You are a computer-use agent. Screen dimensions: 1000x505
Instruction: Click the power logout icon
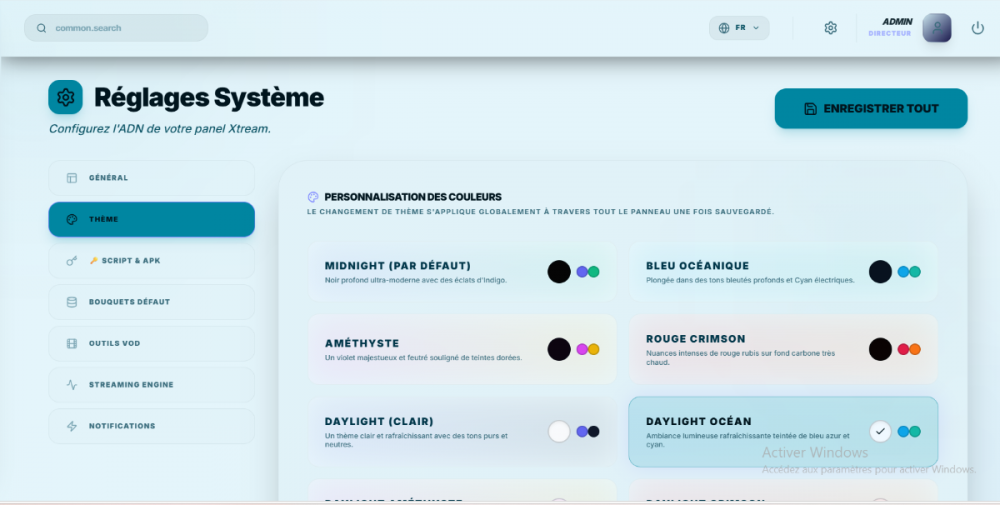pos(977,28)
